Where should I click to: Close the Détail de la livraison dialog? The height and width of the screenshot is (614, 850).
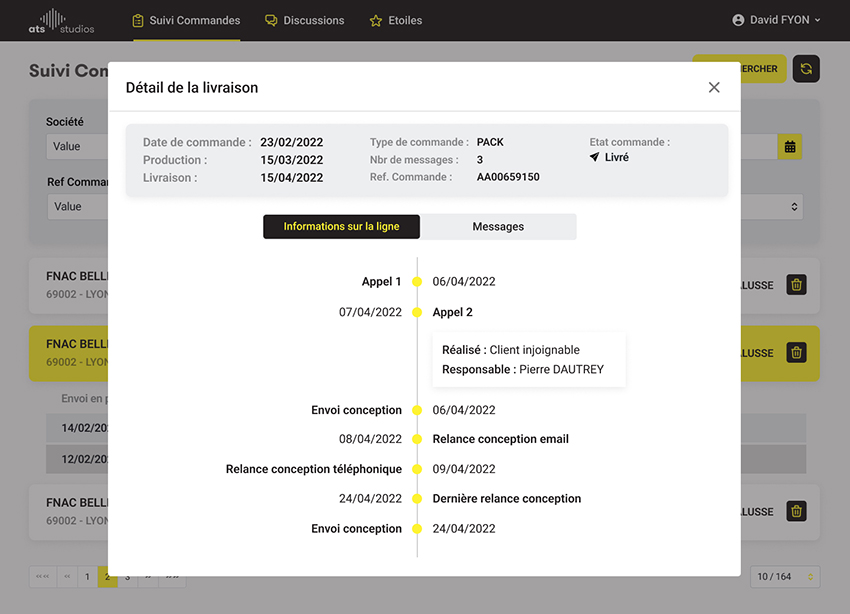click(714, 87)
